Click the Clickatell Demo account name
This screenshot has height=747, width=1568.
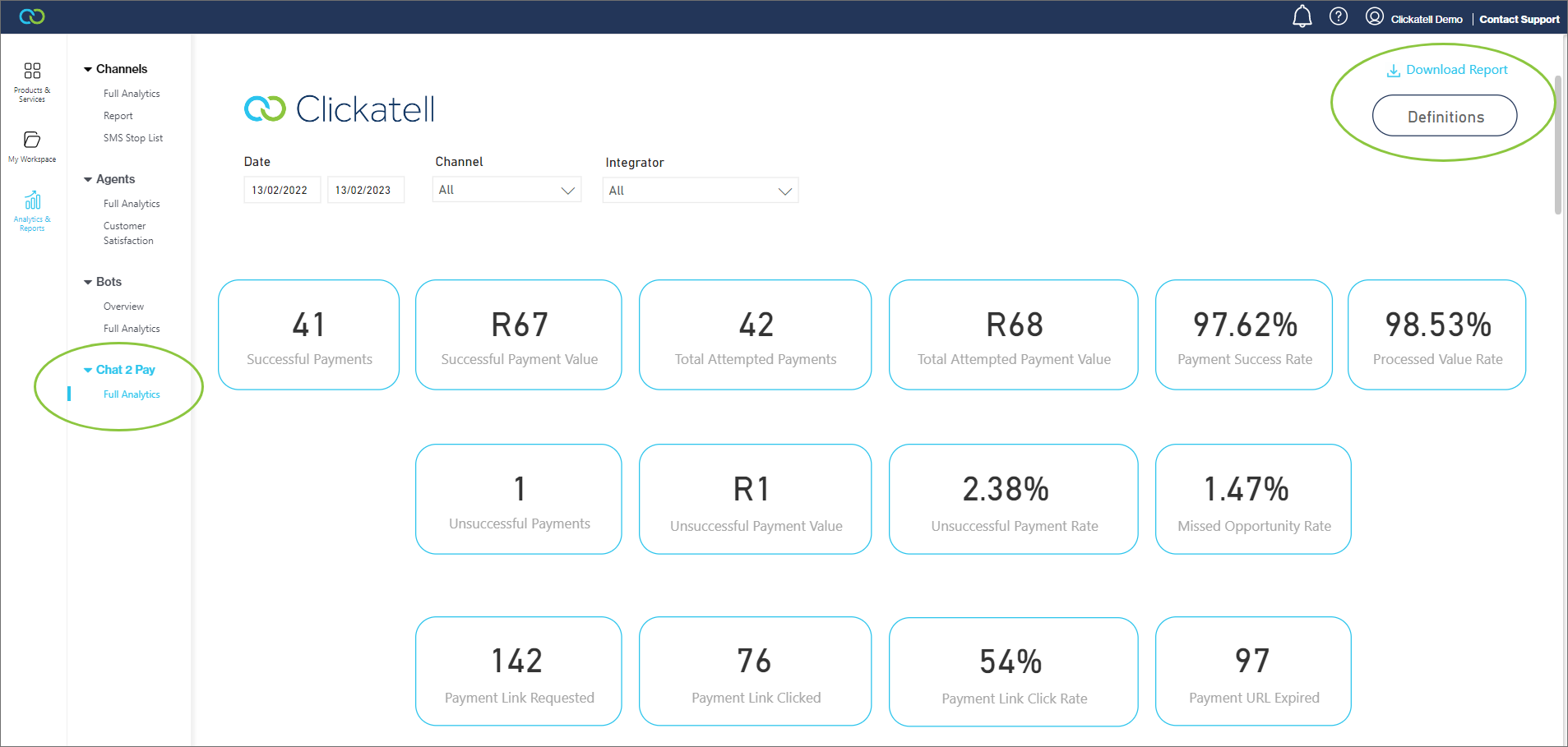pos(1427,19)
